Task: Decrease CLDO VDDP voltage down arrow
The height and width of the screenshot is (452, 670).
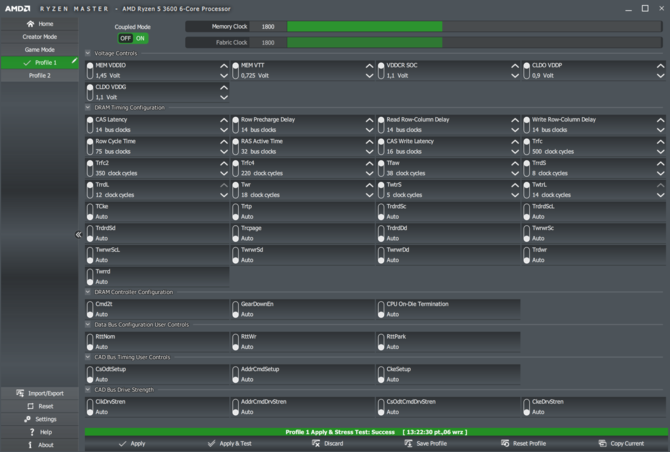Action: click(x=661, y=76)
